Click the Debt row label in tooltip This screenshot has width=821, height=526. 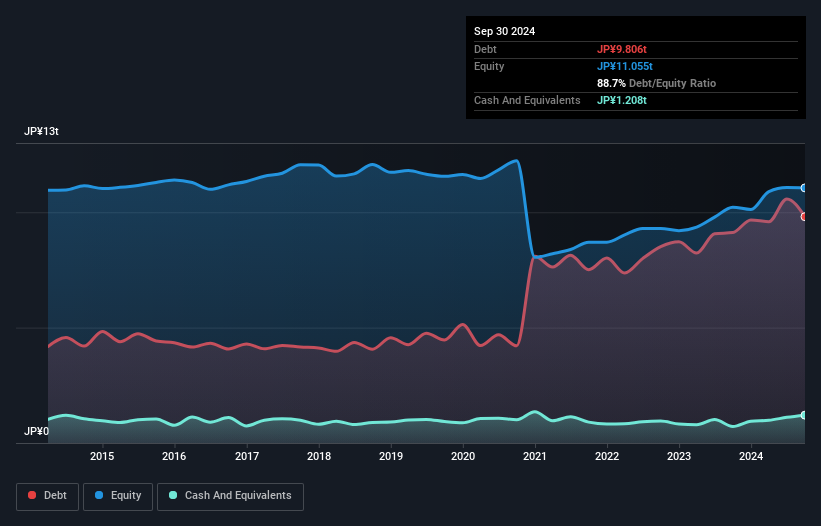pyautogui.click(x=485, y=49)
